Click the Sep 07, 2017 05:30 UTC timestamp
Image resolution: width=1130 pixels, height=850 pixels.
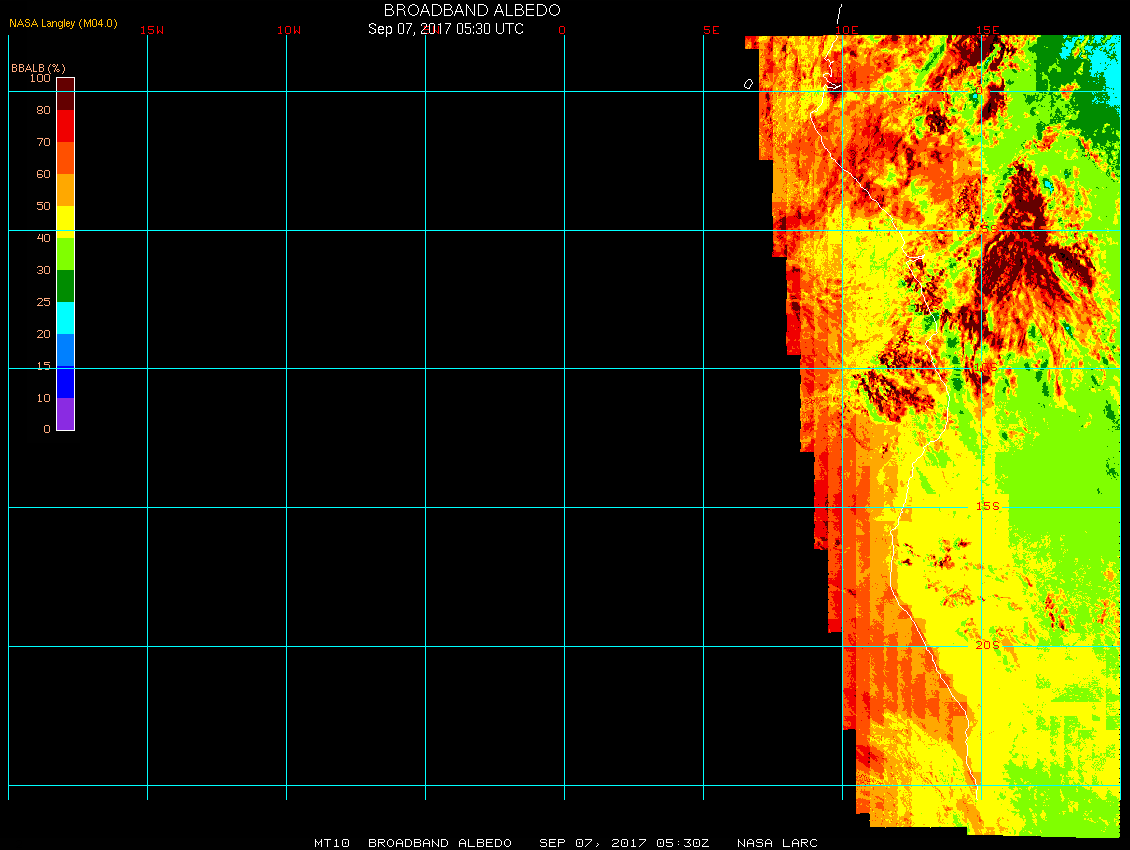(445, 29)
